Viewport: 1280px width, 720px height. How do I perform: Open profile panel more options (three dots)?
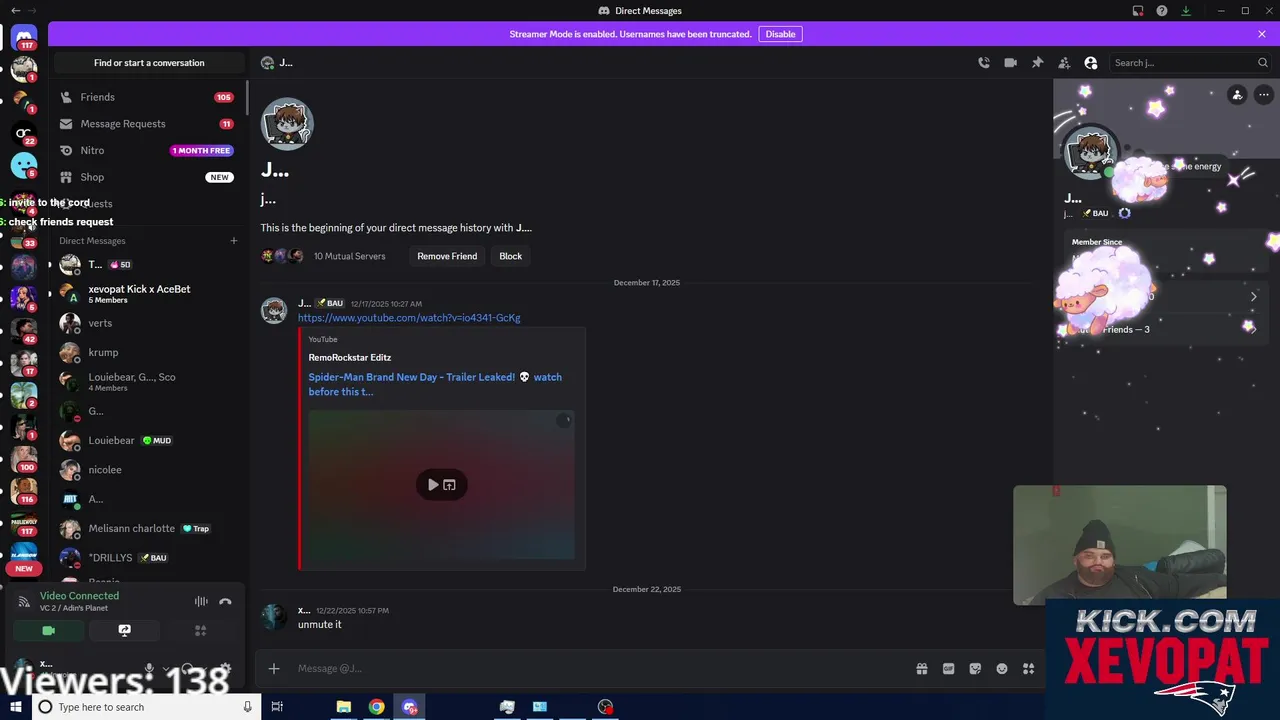click(x=1264, y=95)
